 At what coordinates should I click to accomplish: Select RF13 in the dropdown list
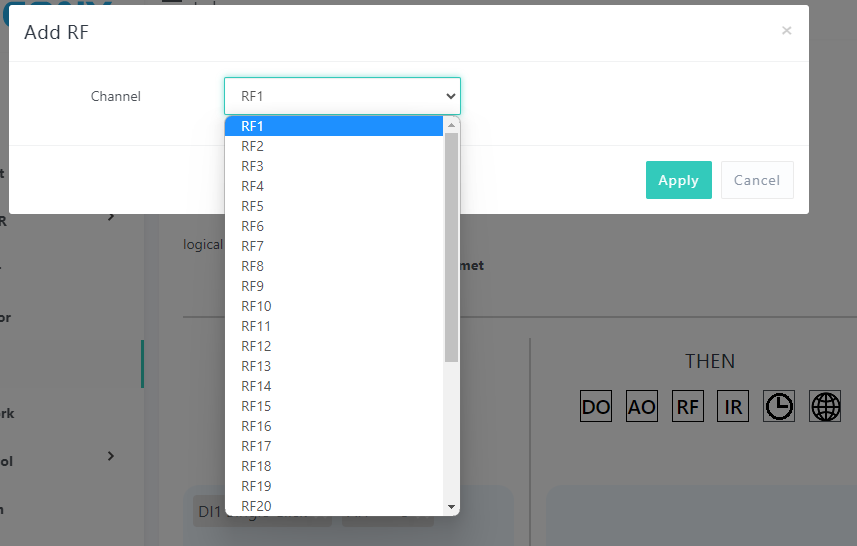(x=256, y=366)
